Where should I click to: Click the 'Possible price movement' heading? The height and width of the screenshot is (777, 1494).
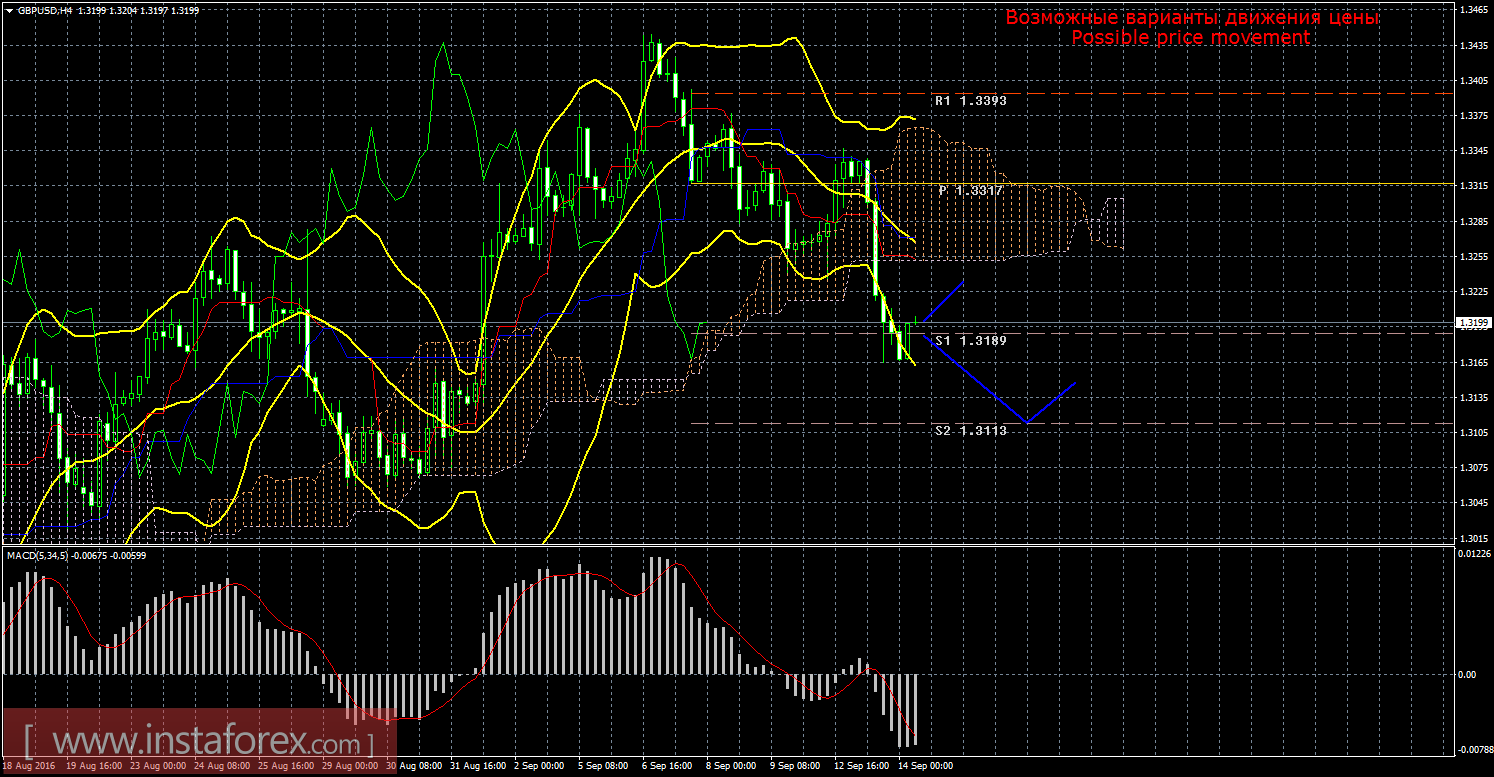point(1190,37)
